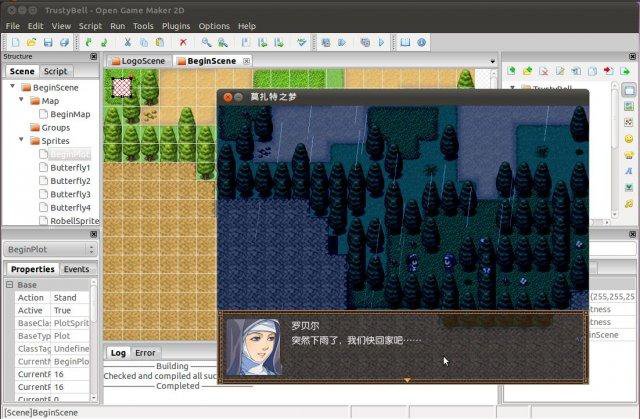Click the properties panel scrollbar down arrow
This screenshot has width=640, height=419.
click(x=93, y=397)
